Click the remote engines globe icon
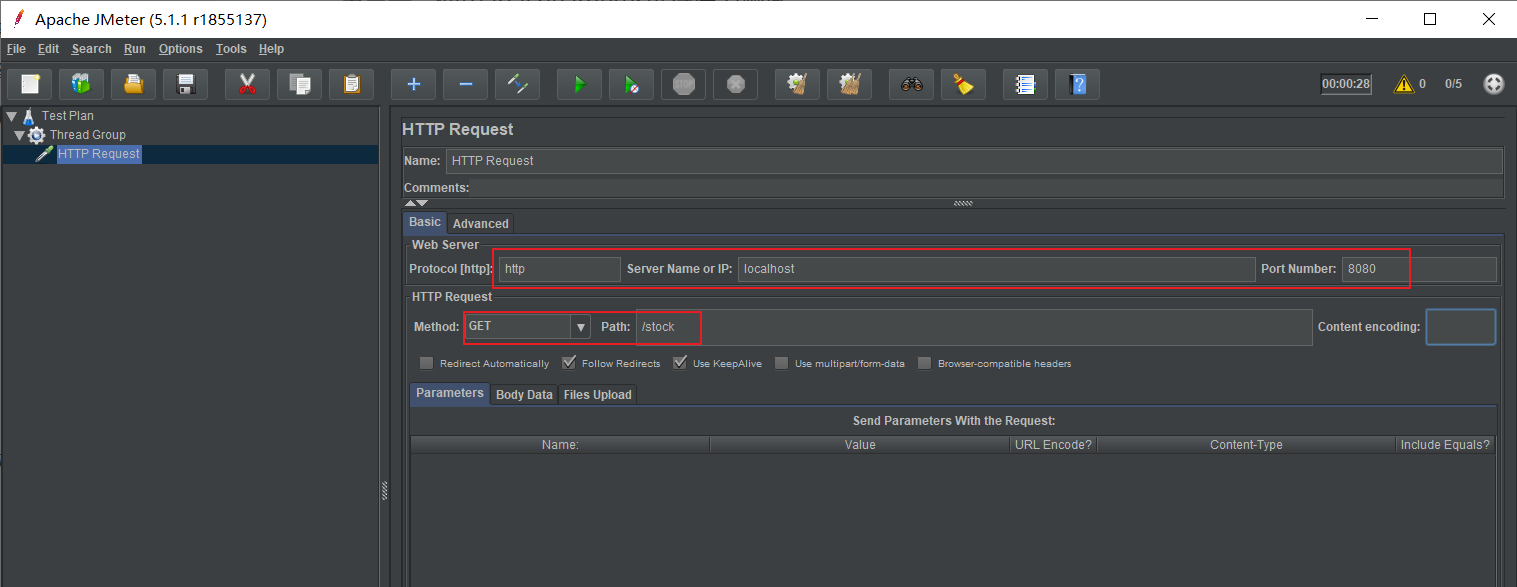The height and width of the screenshot is (587, 1517). (1493, 84)
